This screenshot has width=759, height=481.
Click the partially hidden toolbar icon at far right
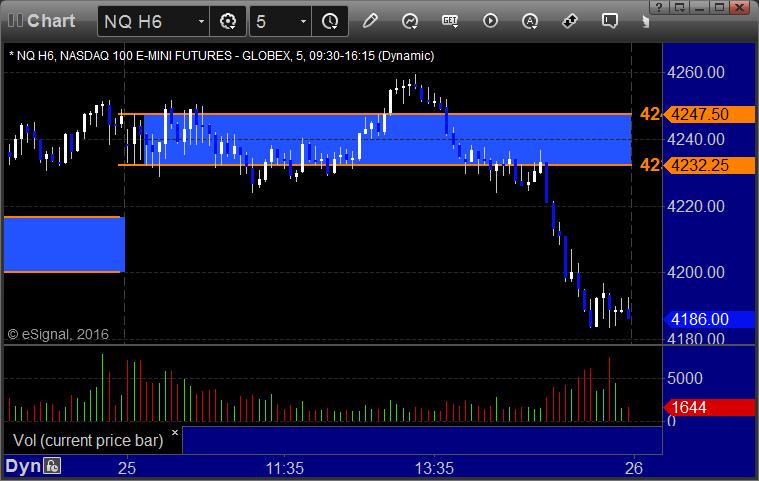pos(645,21)
